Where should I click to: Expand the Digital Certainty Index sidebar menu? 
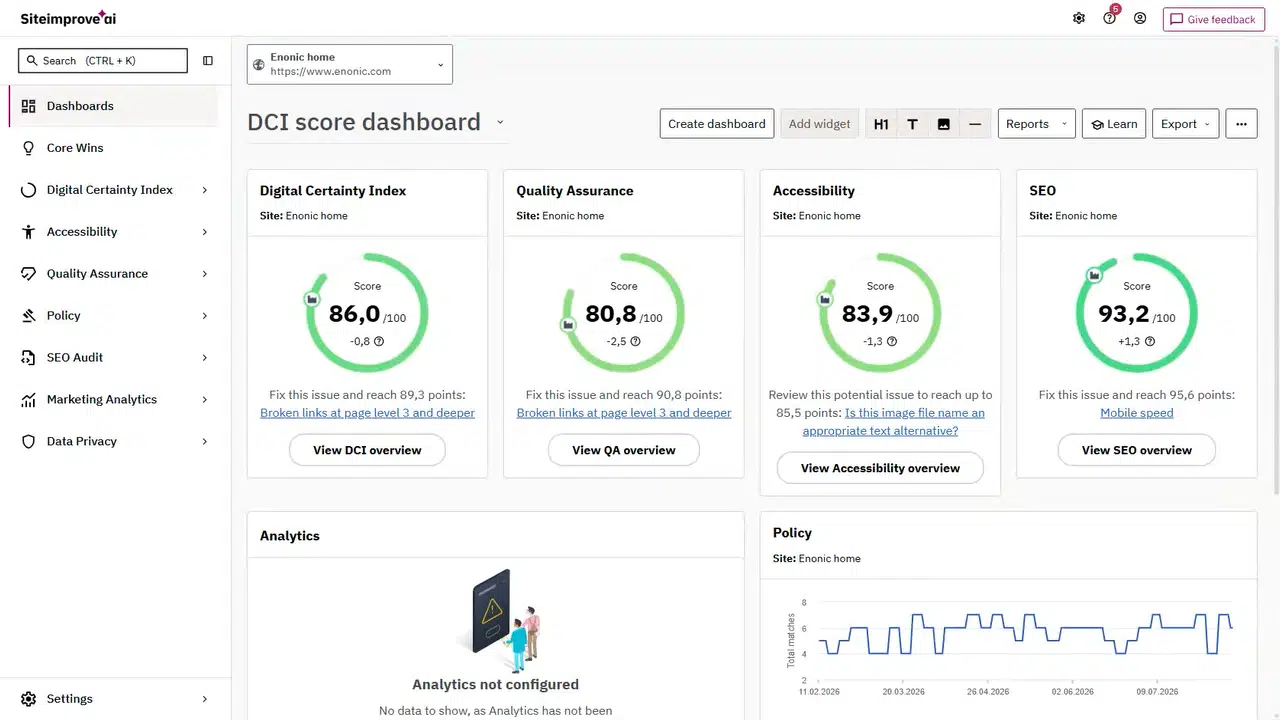205,190
